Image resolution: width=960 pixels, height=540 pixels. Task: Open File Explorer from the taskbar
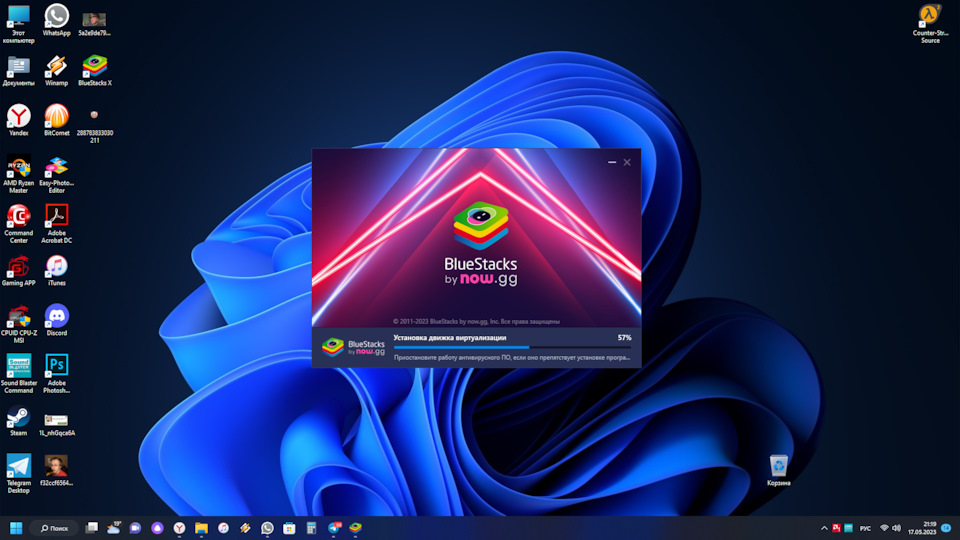click(201, 528)
